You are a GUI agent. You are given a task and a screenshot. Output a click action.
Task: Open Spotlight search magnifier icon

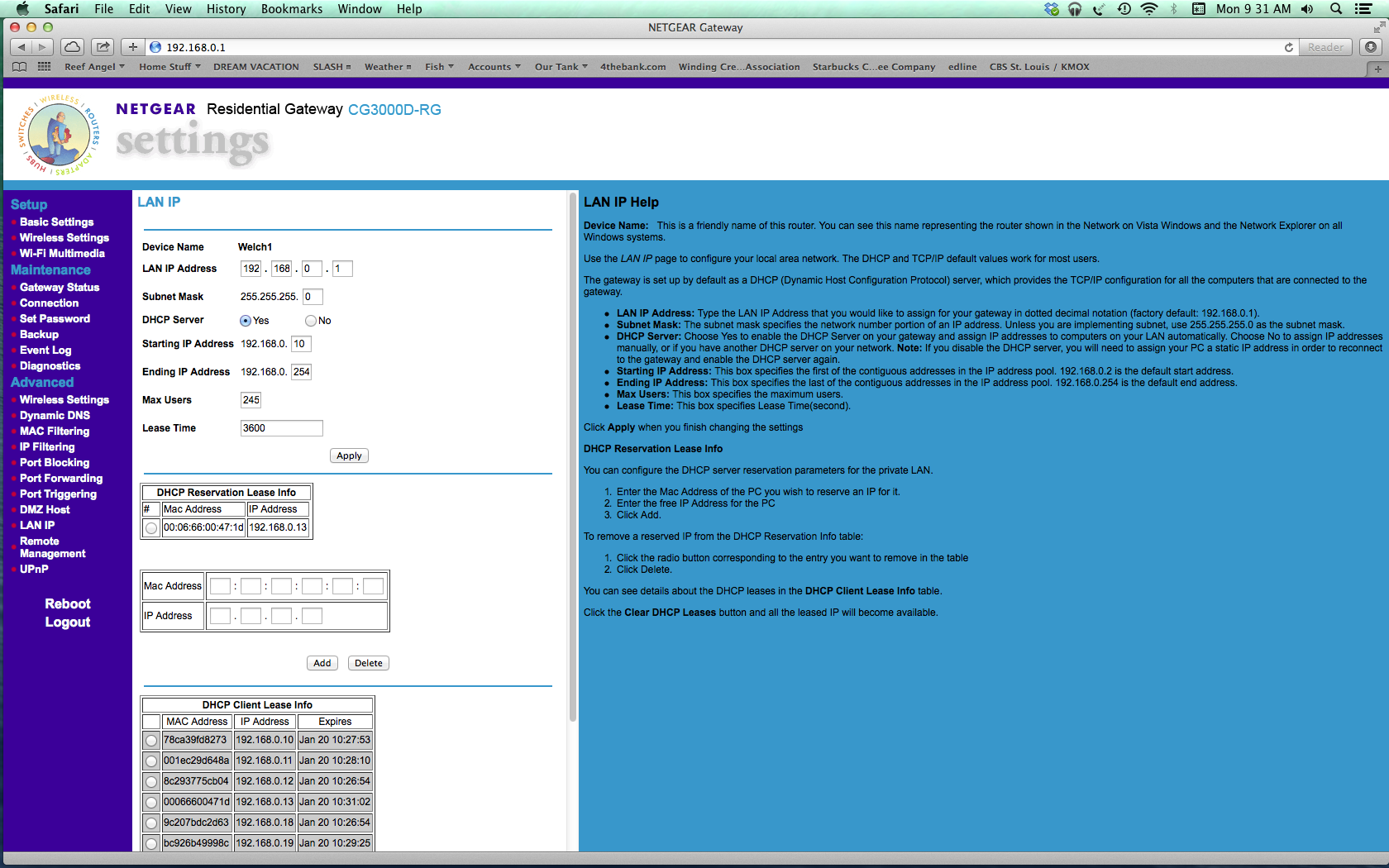(1335, 9)
